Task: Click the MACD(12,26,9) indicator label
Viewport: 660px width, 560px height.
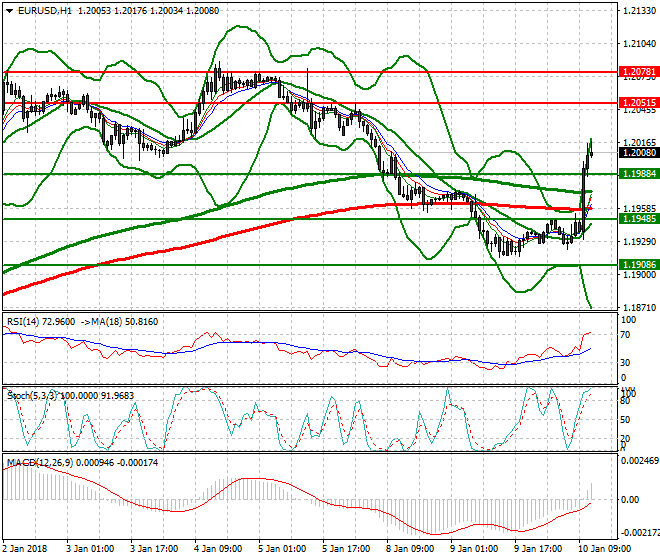Action: click(36, 463)
